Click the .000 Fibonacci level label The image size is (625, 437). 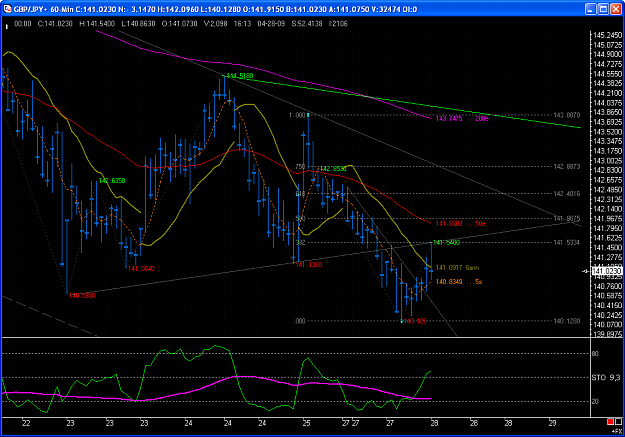[299, 321]
